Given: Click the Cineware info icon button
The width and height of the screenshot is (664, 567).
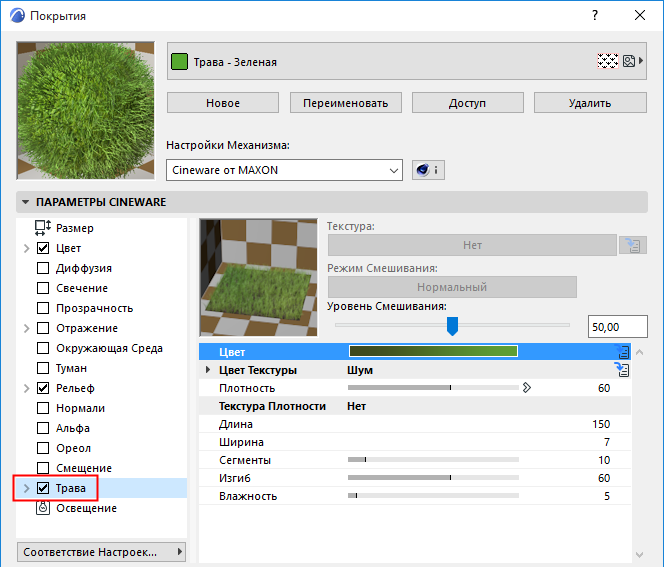Looking at the screenshot, I should click(x=428, y=170).
